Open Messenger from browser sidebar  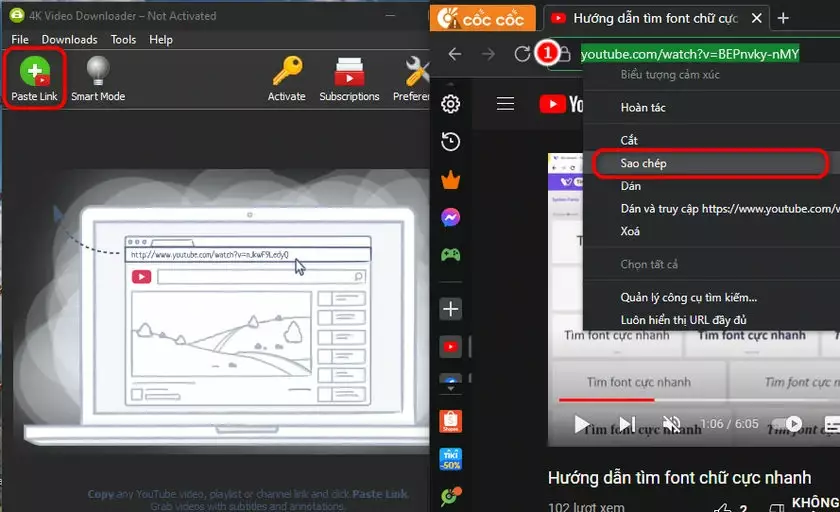pyautogui.click(x=451, y=217)
